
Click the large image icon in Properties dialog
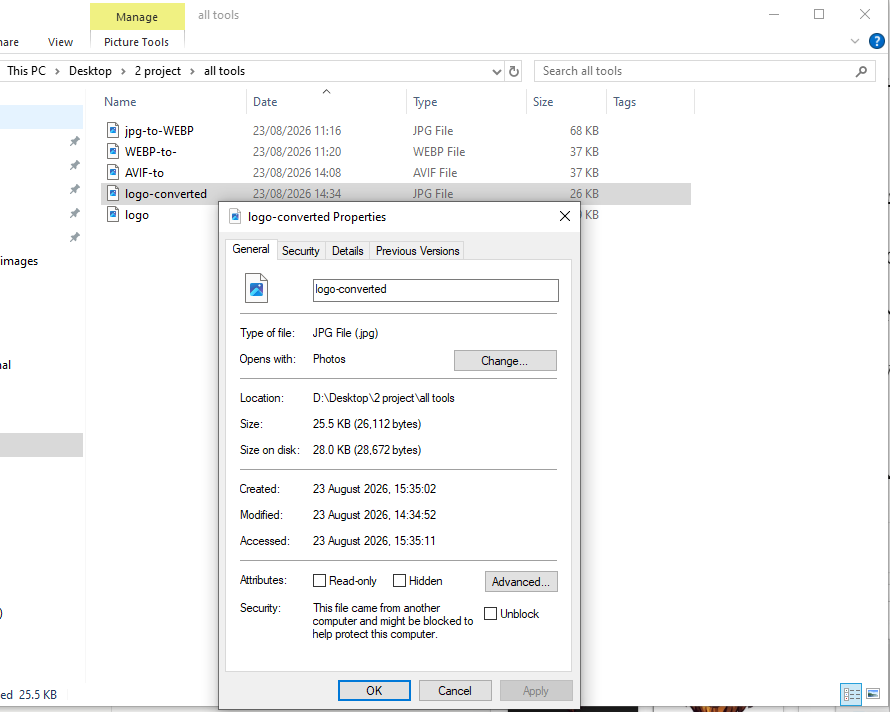coord(256,288)
